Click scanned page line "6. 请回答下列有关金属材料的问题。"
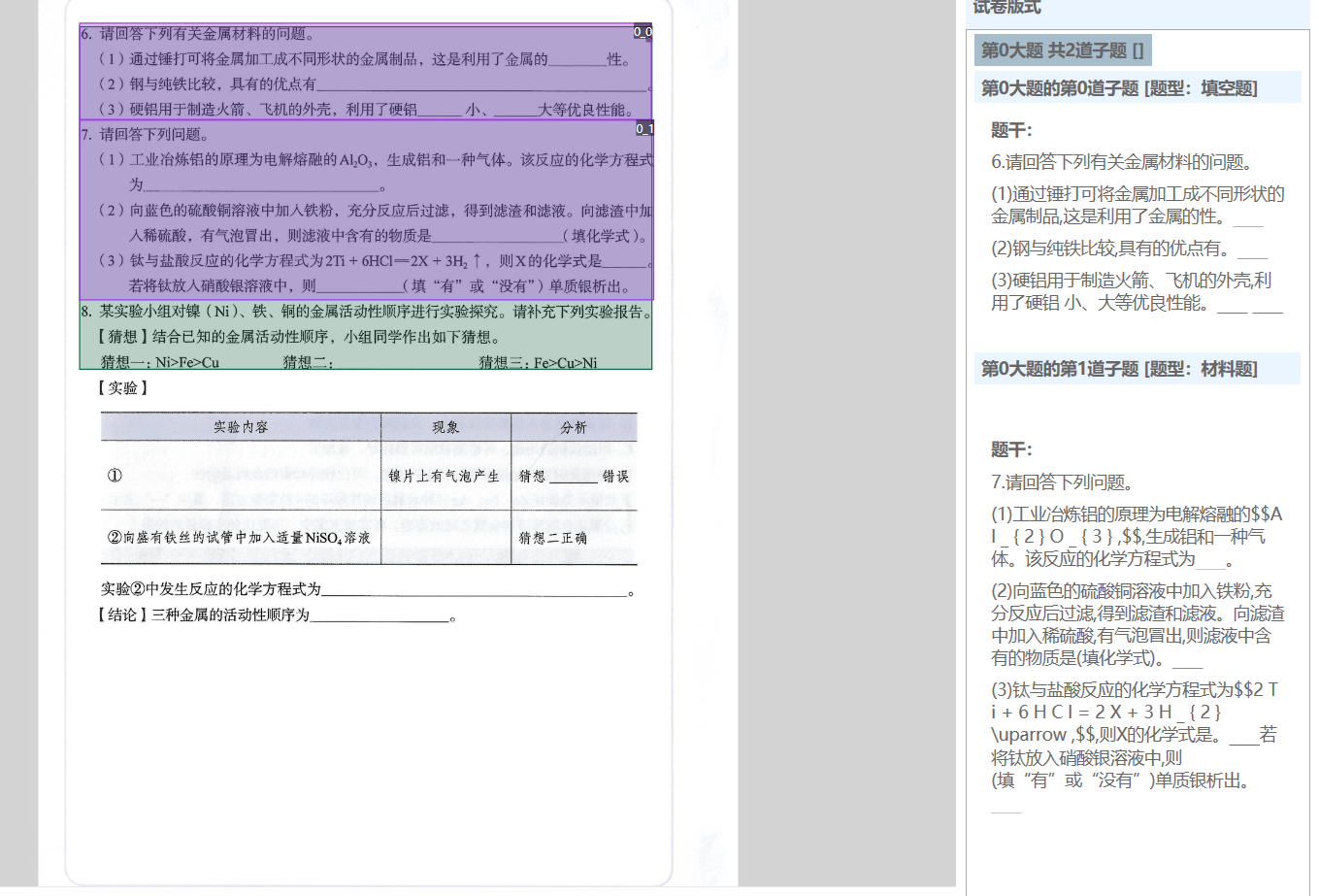The height and width of the screenshot is (896, 1319). [x=198, y=34]
